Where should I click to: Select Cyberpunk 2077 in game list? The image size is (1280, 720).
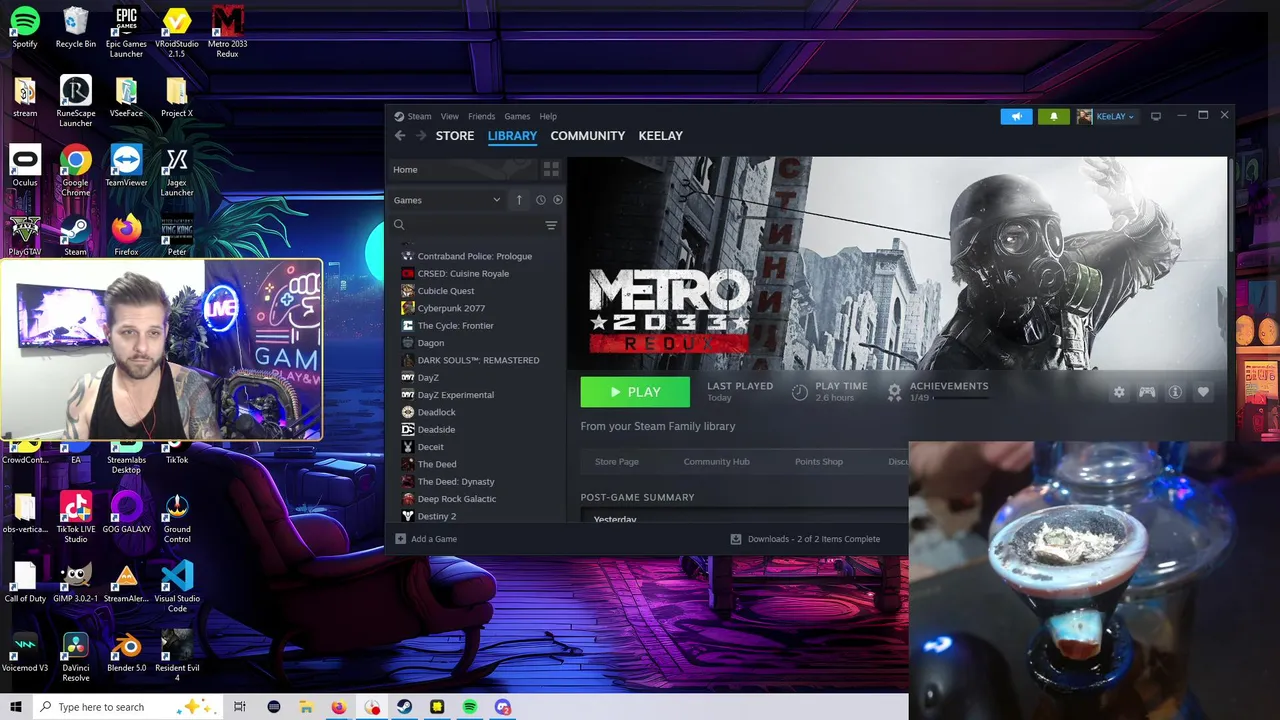[x=451, y=308]
